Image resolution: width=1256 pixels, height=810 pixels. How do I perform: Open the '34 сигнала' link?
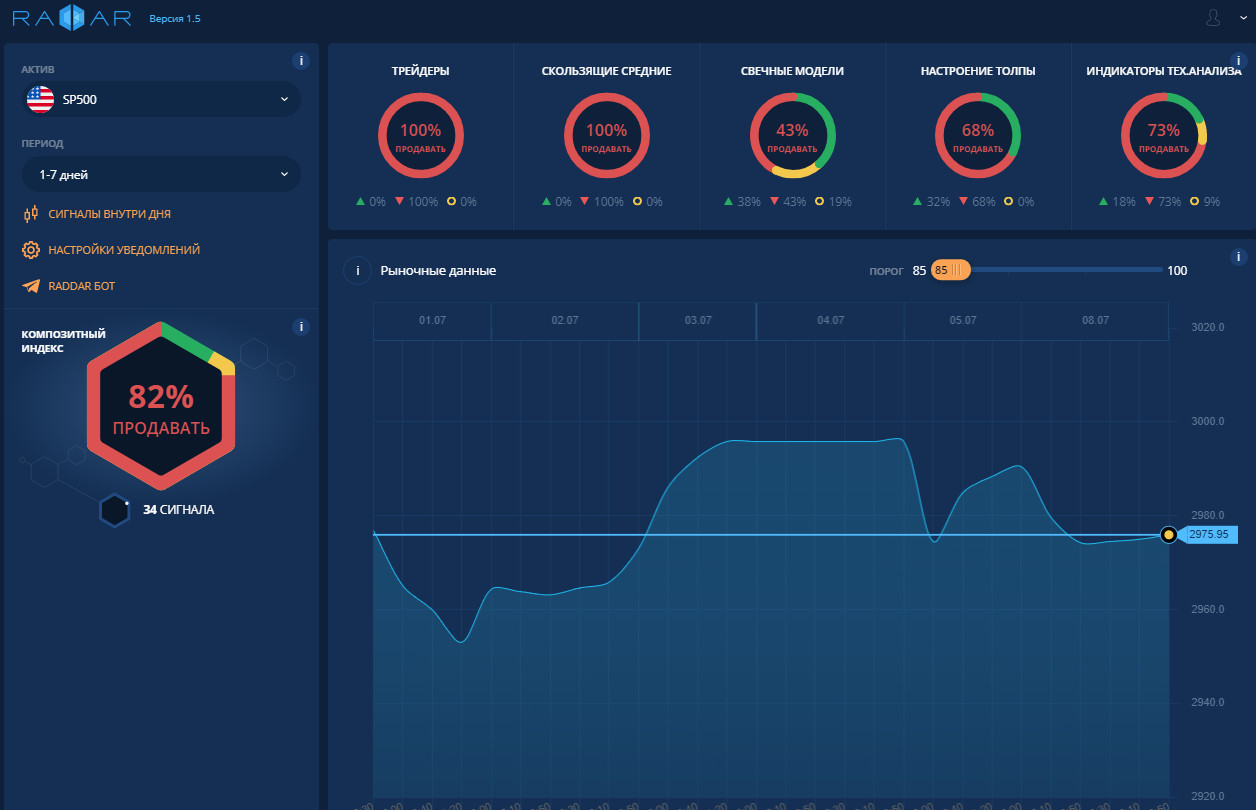tap(178, 510)
